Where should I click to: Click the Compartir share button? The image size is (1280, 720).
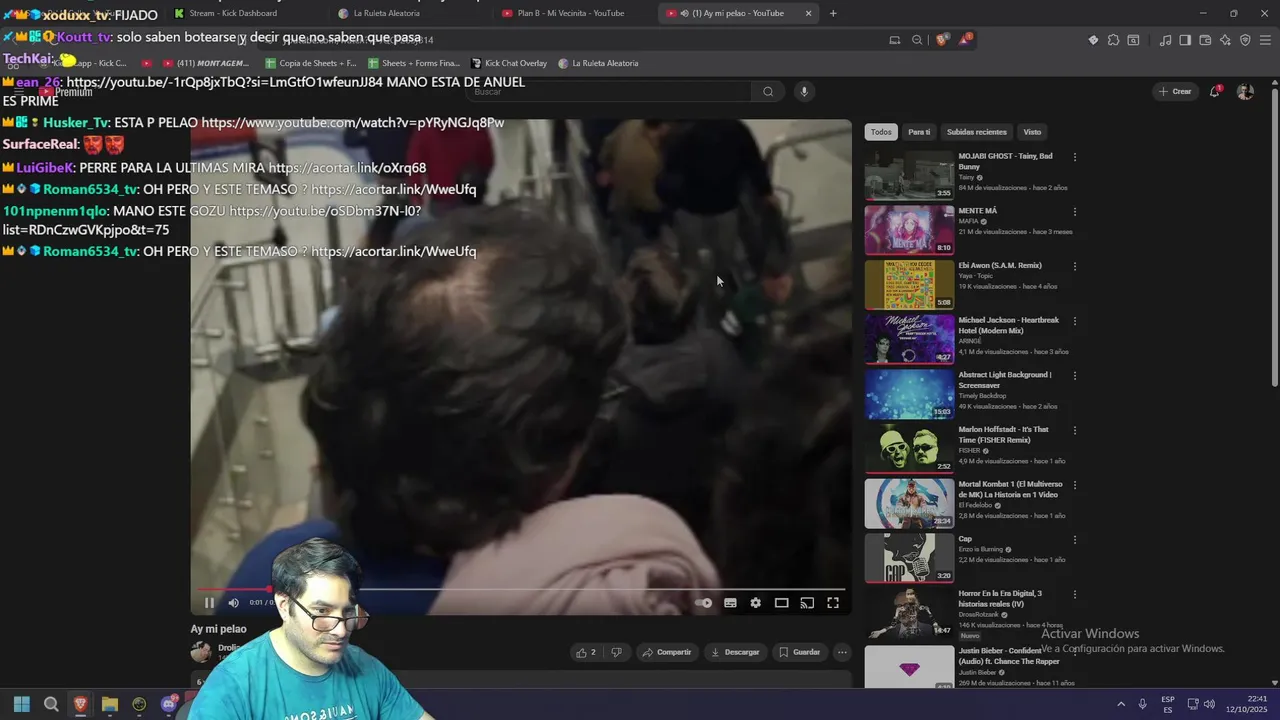(x=667, y=652)
